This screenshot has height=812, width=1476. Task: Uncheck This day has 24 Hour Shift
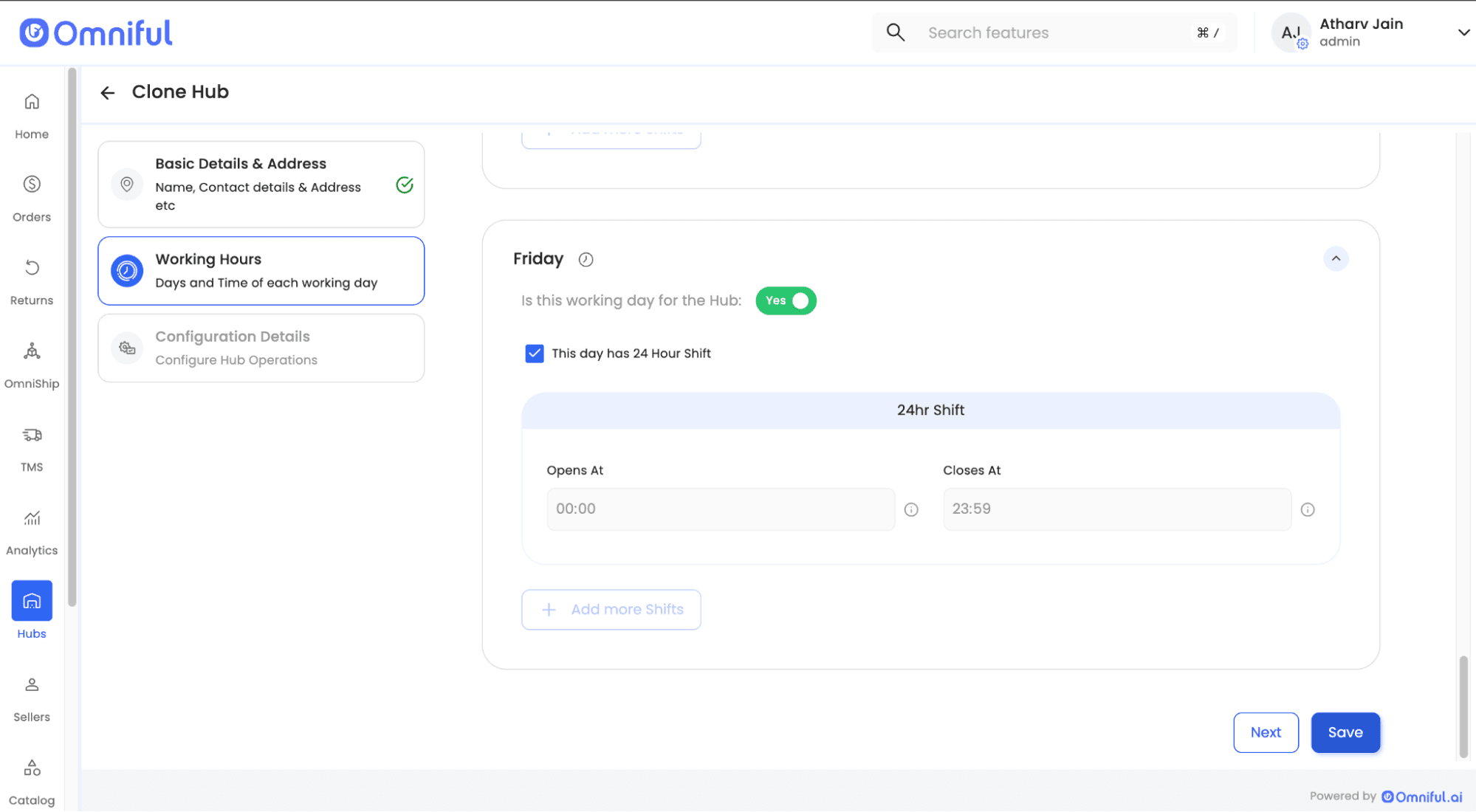tap(535, 354)
